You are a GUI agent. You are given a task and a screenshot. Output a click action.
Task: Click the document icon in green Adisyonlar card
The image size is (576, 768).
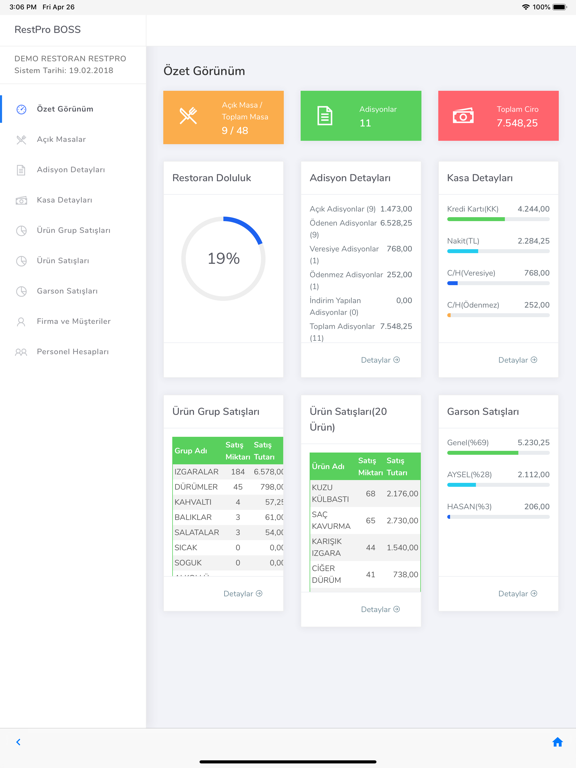[325, 116]
